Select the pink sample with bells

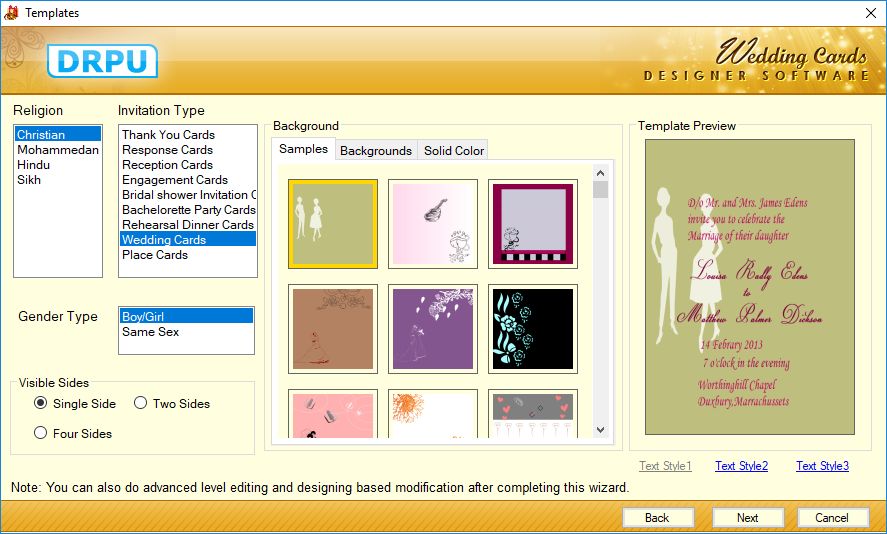click(333, 414)
